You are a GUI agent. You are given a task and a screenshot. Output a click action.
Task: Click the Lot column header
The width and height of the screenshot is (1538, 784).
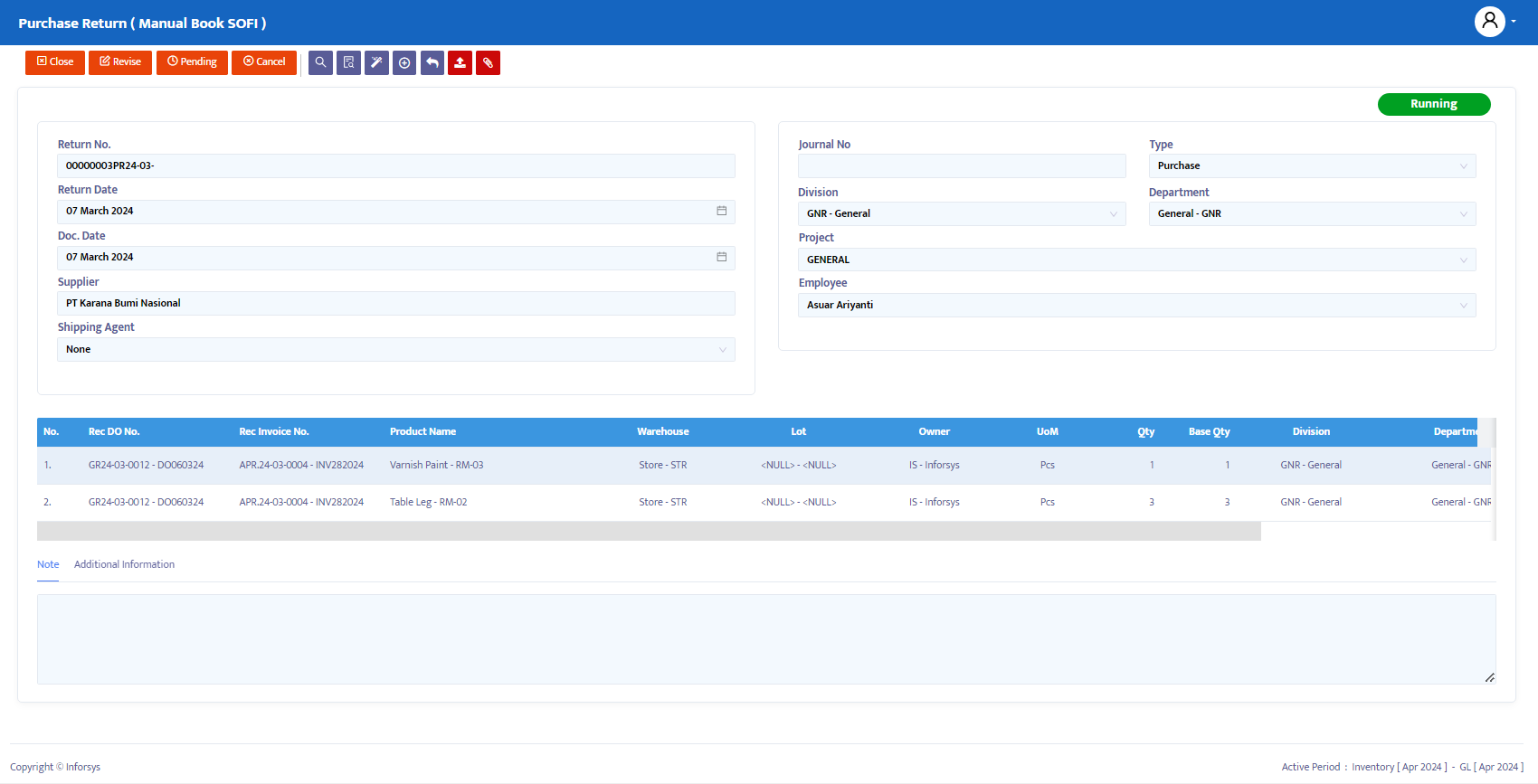(798, 431)
